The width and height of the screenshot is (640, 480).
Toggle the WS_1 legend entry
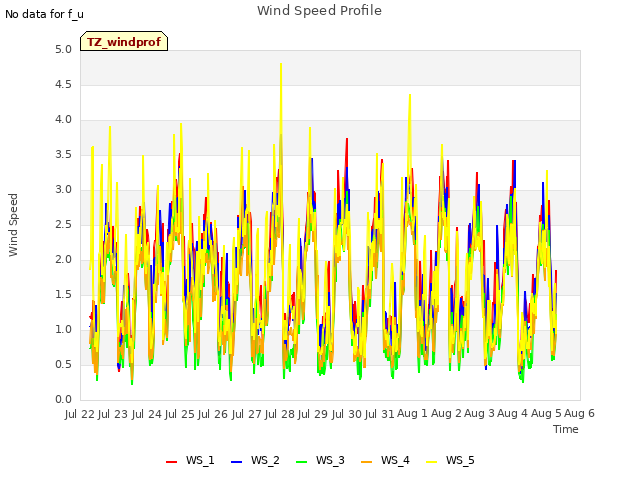(190, 460)
